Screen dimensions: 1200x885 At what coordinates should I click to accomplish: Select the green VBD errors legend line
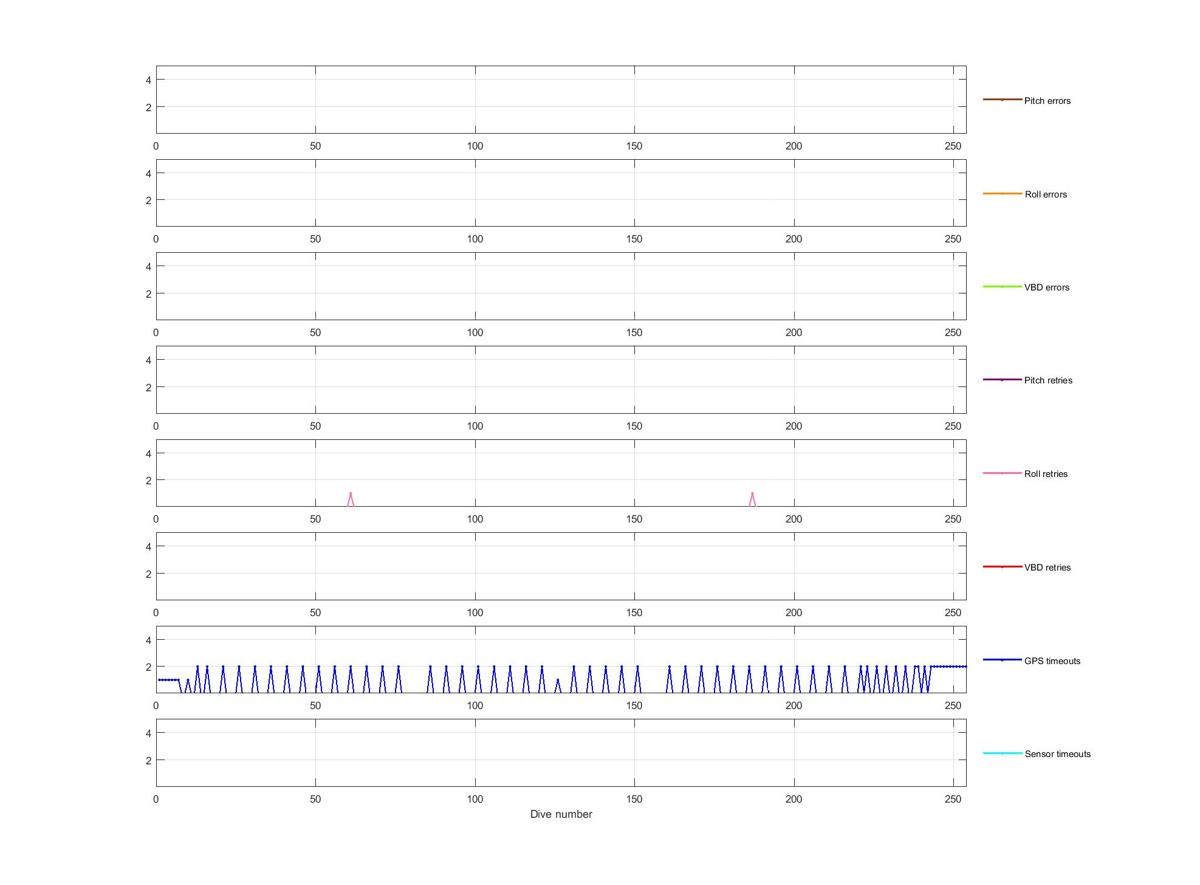click(x=1002, y=287)
